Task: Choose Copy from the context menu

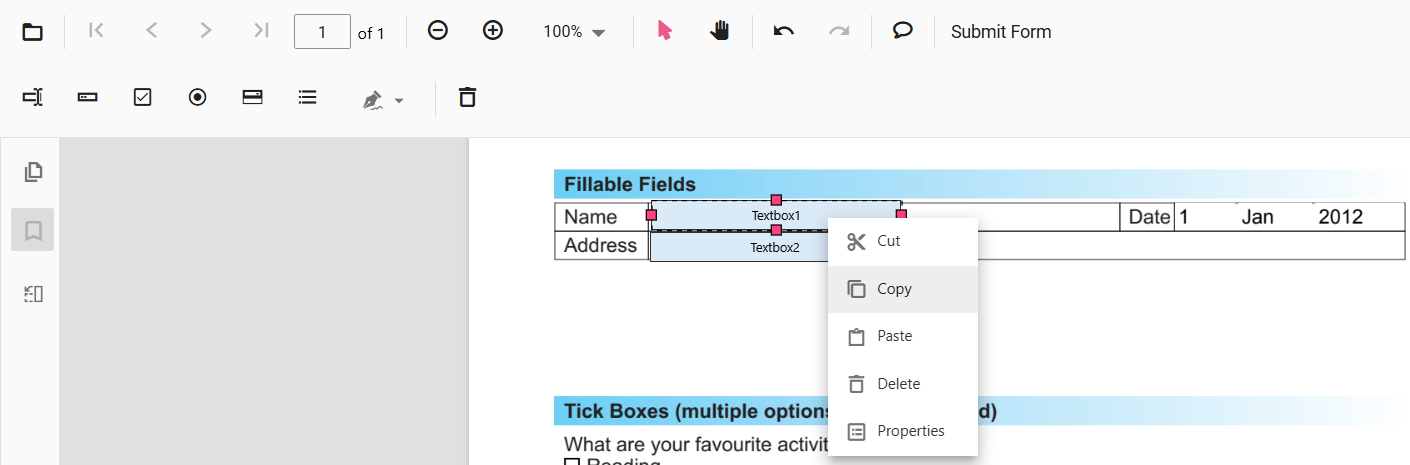Action: (x=894, y=289)
